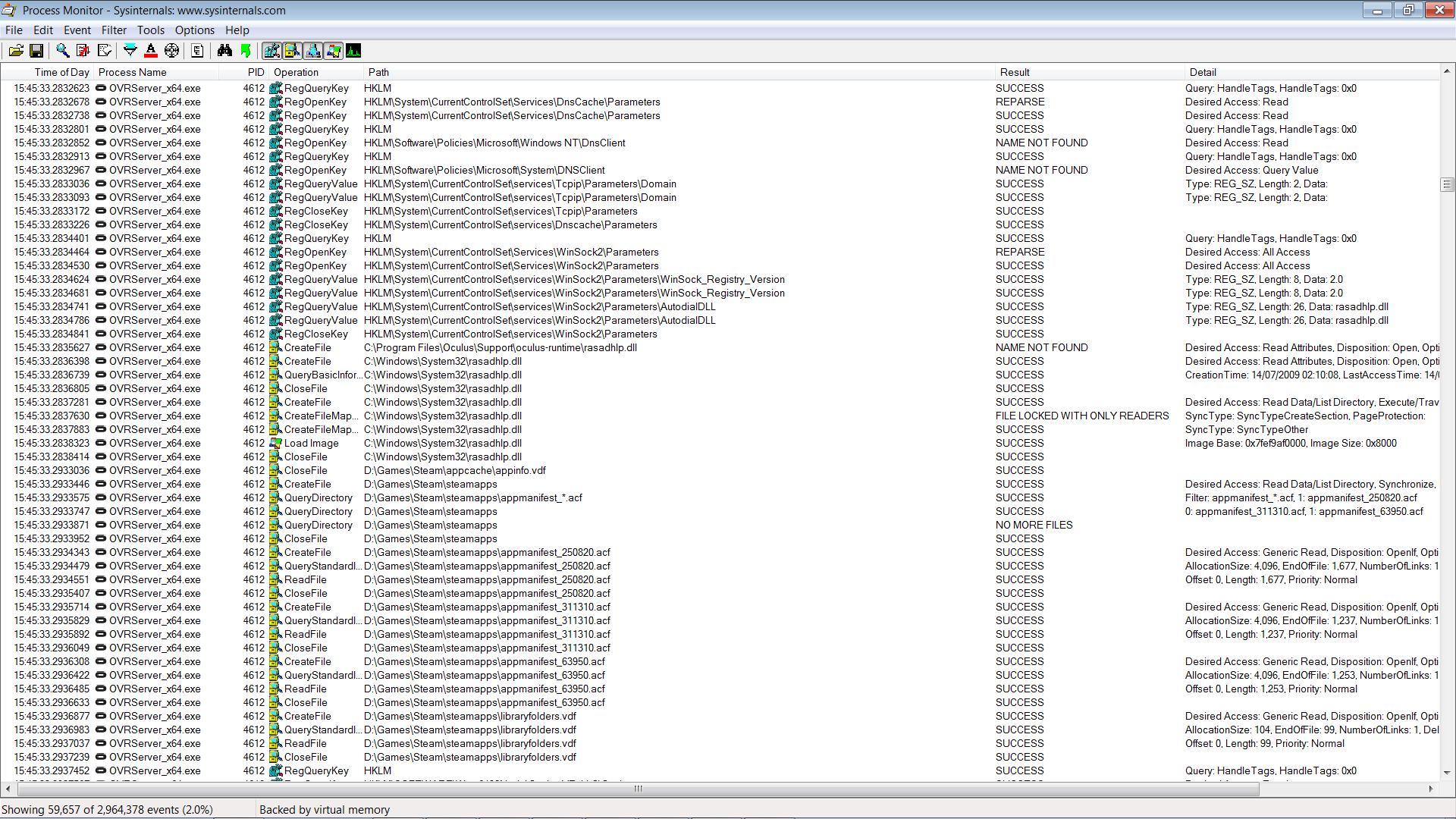Select path D:\Games\Steam\appcache\appinfo.vdf
Viewport: 1456px width, 819px height.
455,471
